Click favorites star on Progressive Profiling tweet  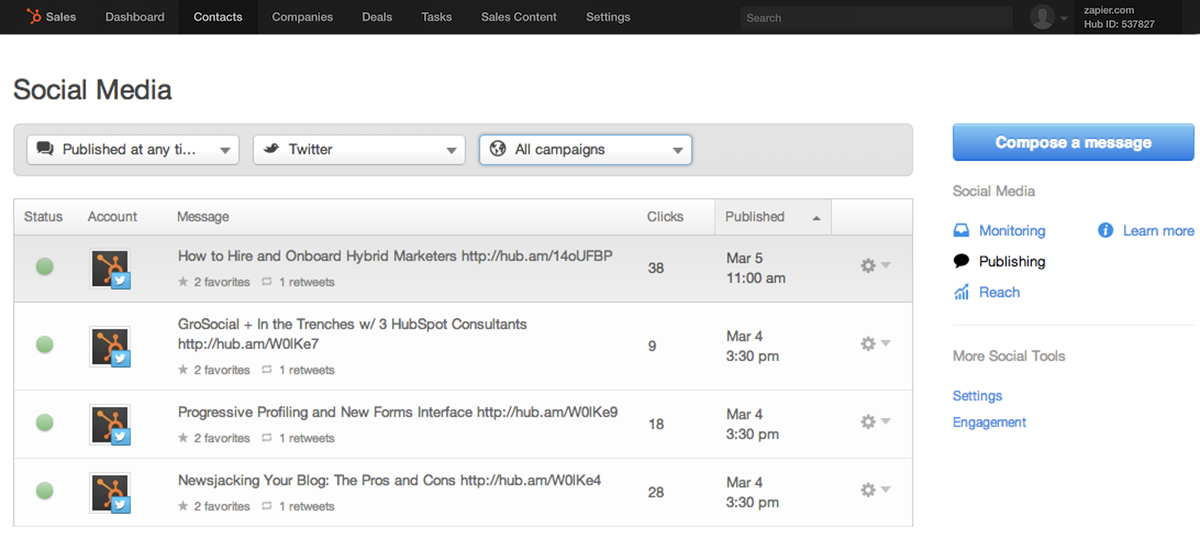tap(183, 438)
